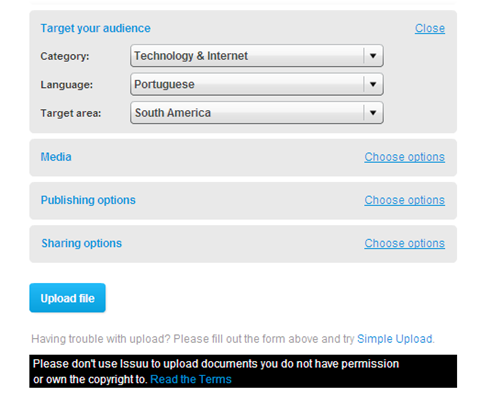The height and width of the screenshot is (408, 480).
Task: Click the Target area dropdown arrow
Action: point(373,113)
